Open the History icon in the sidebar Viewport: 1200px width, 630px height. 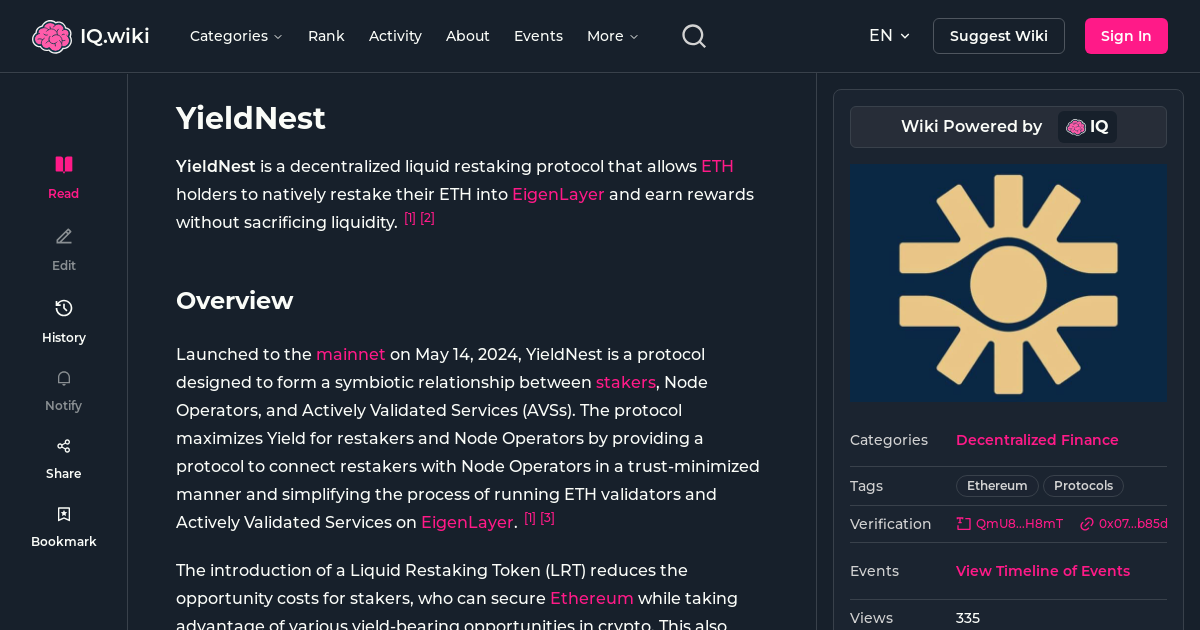63,308
